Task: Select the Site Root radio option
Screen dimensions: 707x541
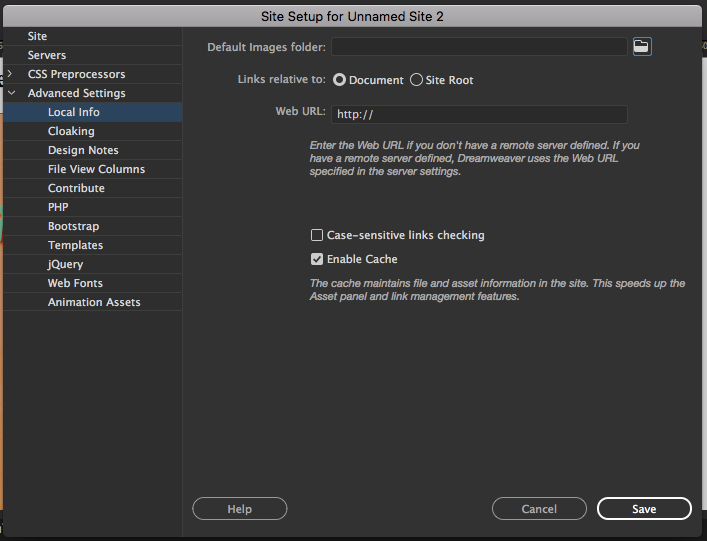Action: coord(417,80)
